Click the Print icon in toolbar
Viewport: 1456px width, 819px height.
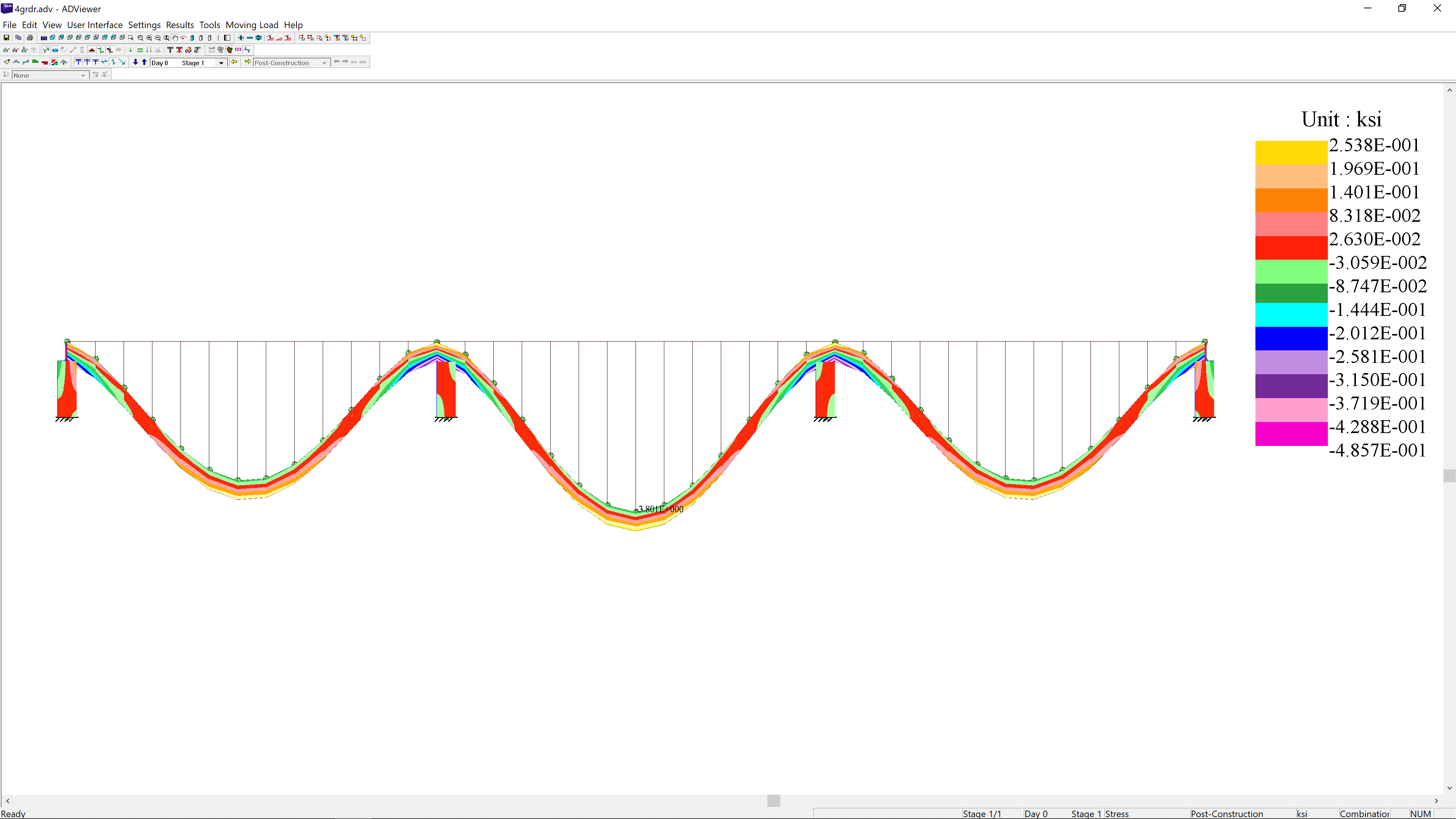coord(30,38)
